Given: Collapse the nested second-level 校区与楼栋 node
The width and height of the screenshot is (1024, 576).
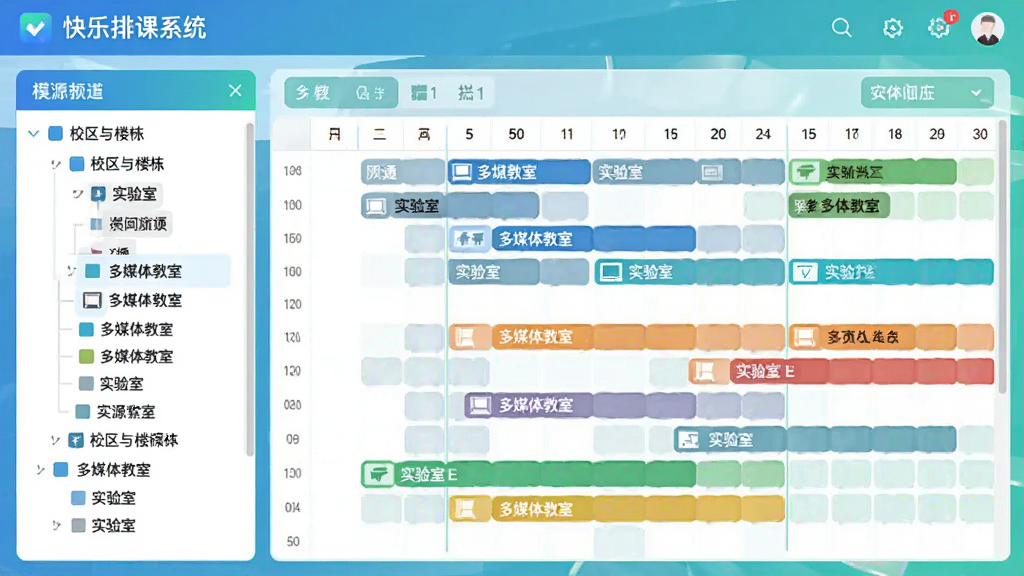Looking at the screenshot, I should (x=56, y=164).
